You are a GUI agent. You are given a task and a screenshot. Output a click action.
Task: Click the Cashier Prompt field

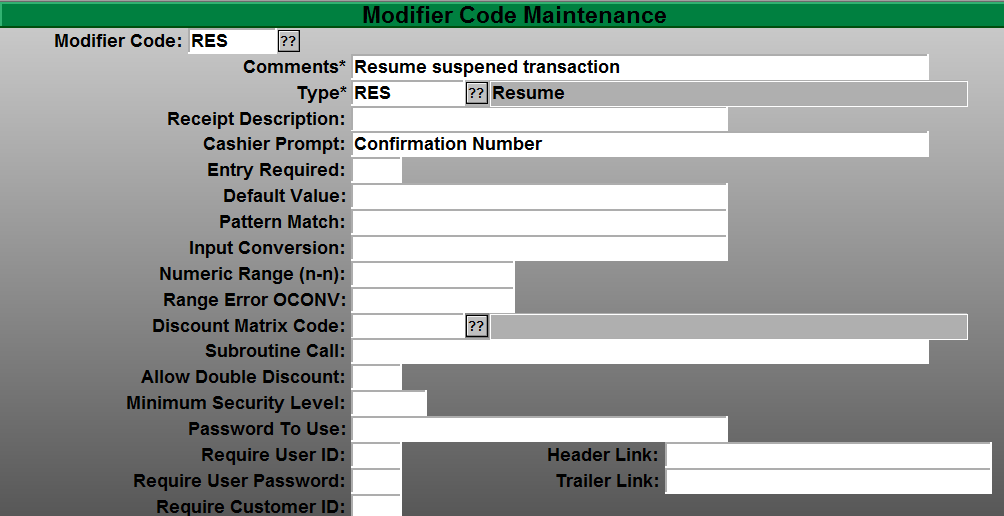point(640,144)
